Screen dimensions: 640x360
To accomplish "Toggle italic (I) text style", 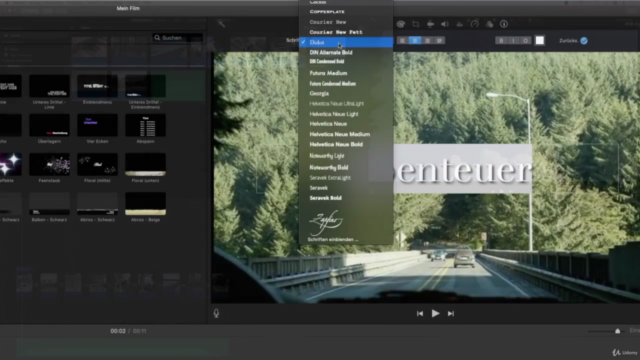I will coord(513,40).
